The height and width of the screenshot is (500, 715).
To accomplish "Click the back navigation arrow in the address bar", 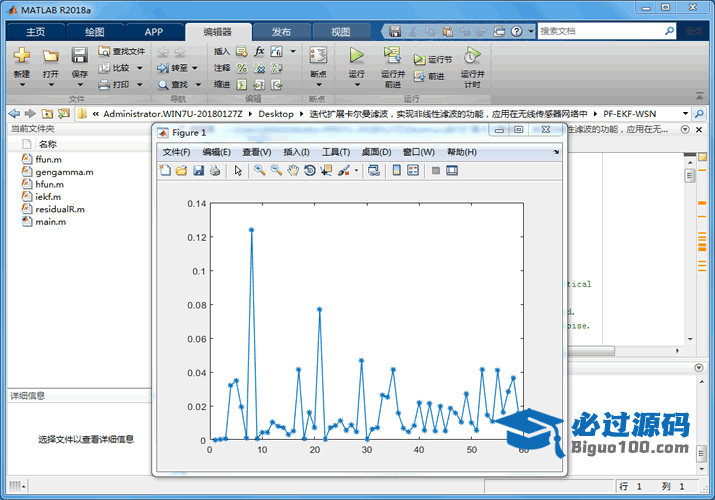I will (x=15, y=113).
